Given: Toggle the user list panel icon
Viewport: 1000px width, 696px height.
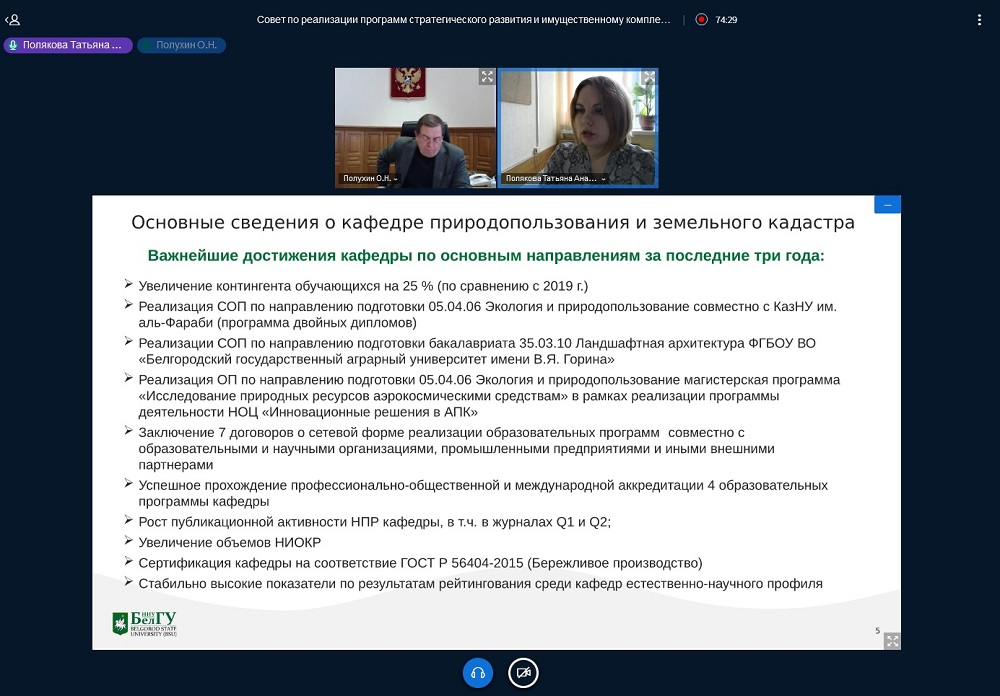Looking at the screenshot, I should [13, 19].
